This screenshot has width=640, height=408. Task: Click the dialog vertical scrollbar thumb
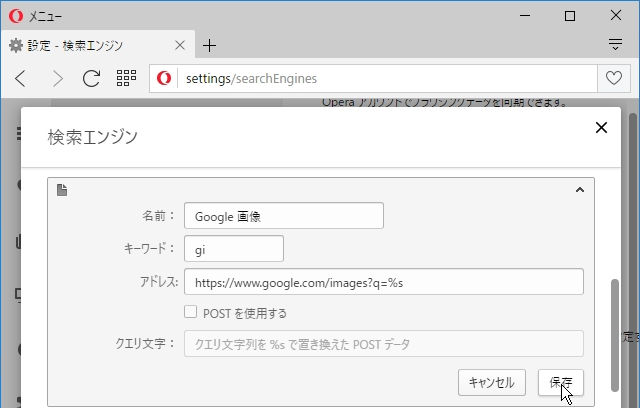615,335
